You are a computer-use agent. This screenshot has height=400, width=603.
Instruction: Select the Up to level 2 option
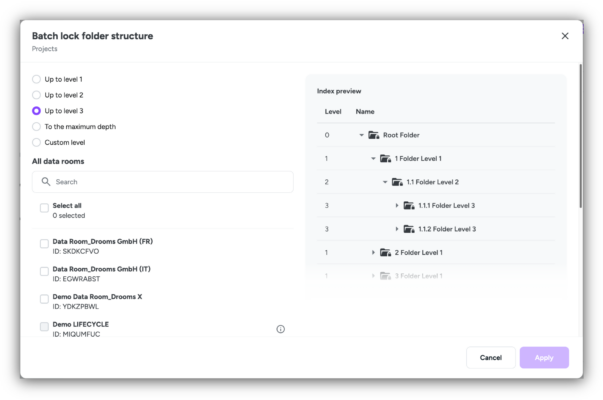(x=36, y=95)
